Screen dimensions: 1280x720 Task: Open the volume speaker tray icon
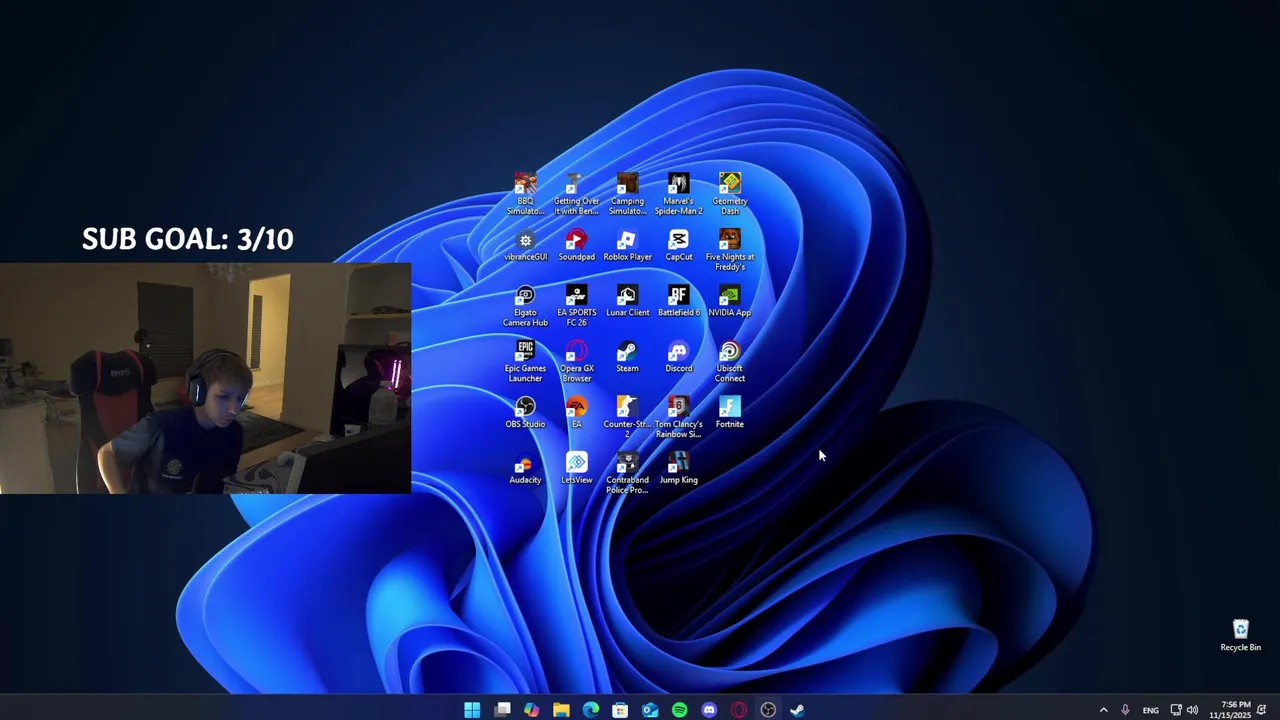tap(1192, 710)
